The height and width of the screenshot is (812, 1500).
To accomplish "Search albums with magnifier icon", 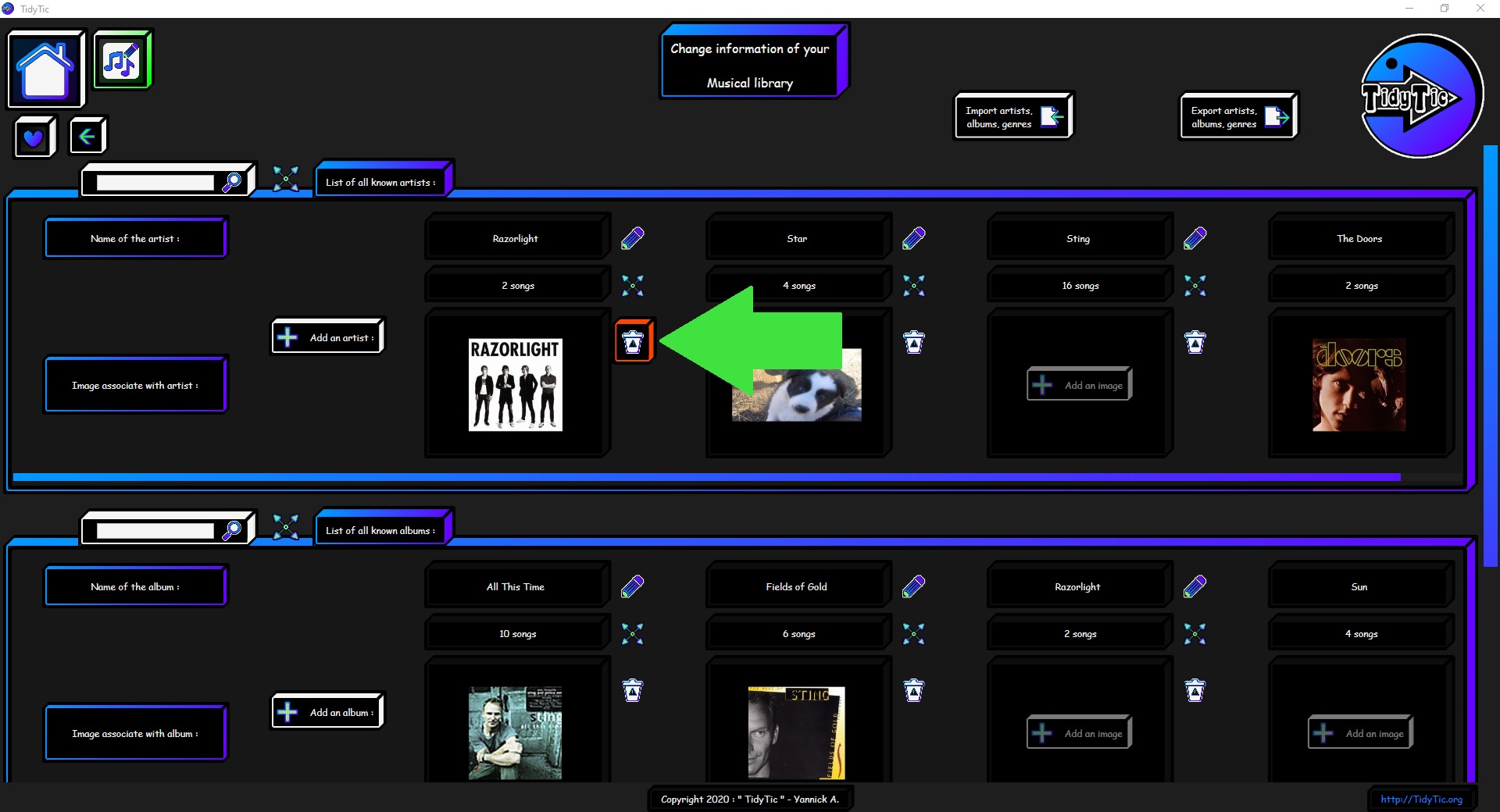I will point(232,530).
